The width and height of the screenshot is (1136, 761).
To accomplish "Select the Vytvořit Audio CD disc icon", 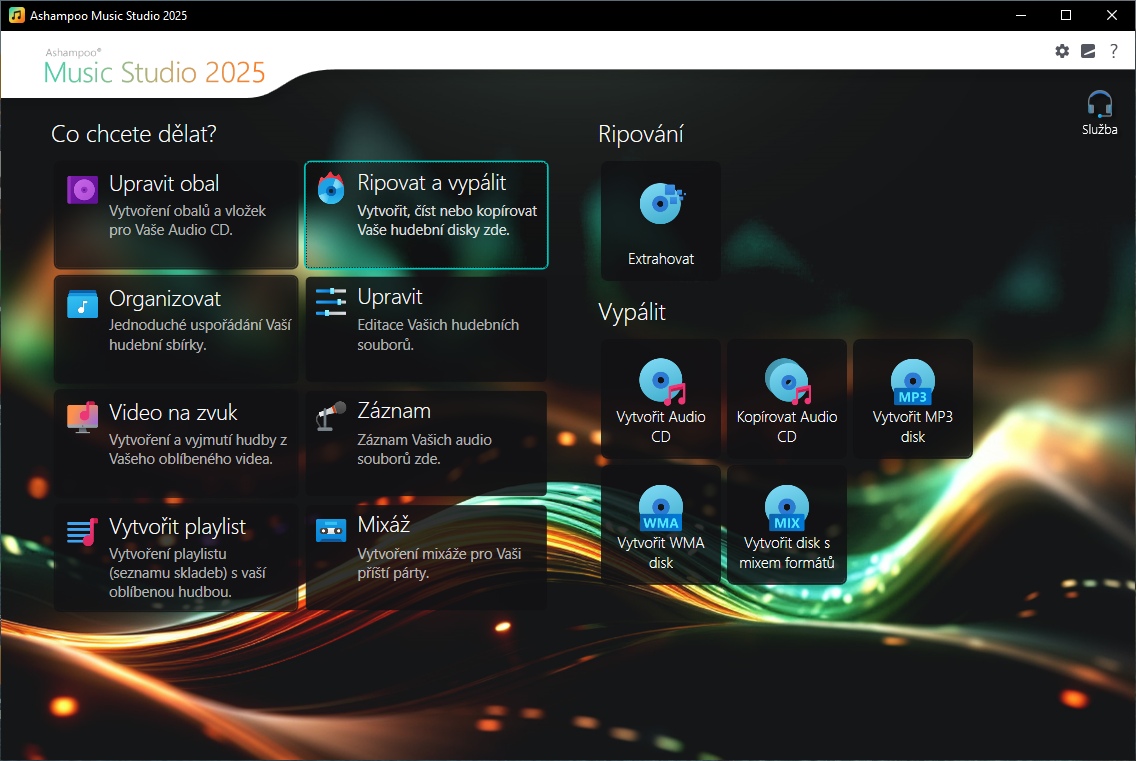I will (661, 381).
